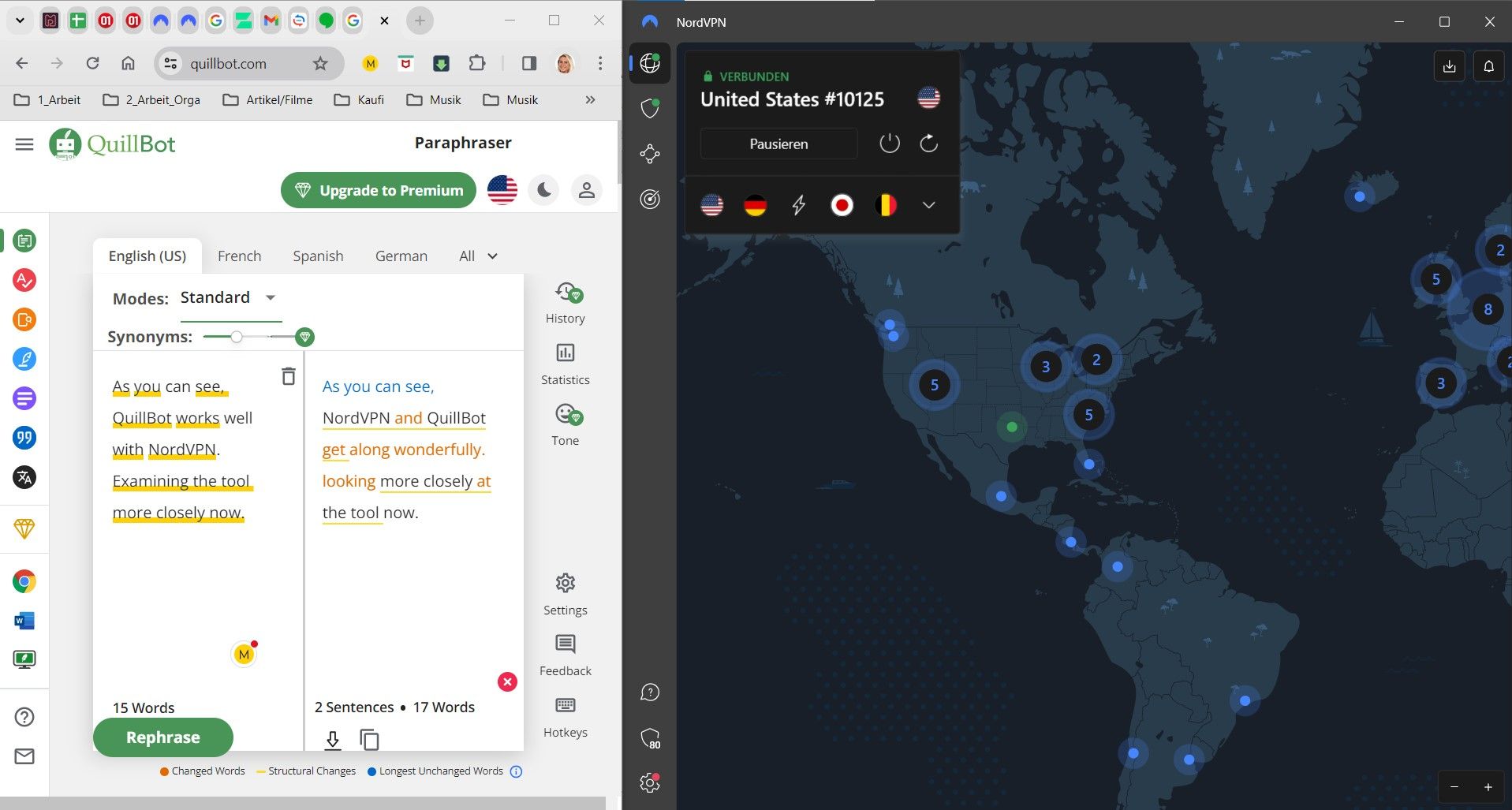Viewport: 1512px width, 810px height.
Task: Switch to the French language tab
Action: [239, 256]
